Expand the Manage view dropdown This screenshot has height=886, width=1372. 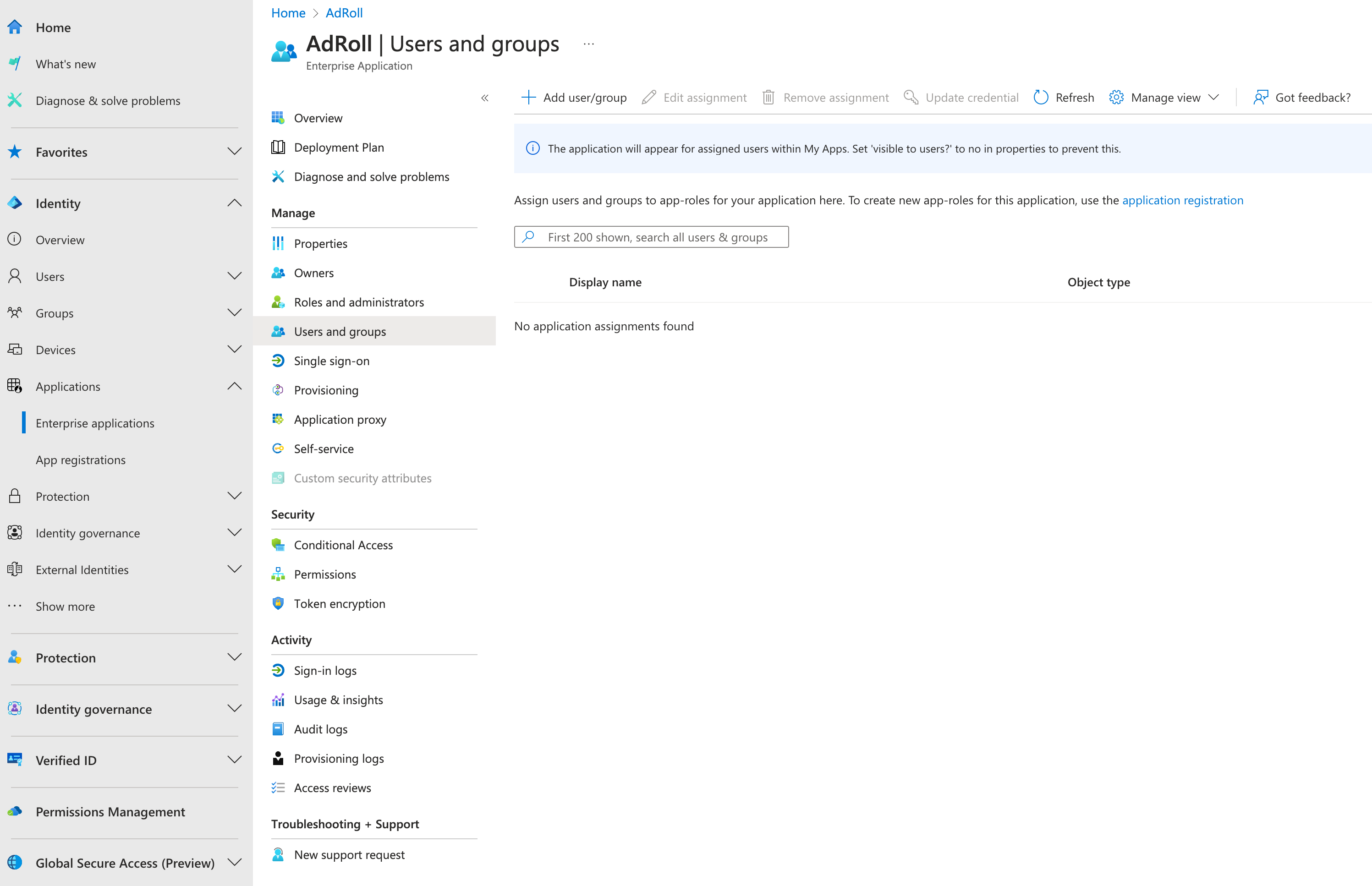1213,97
